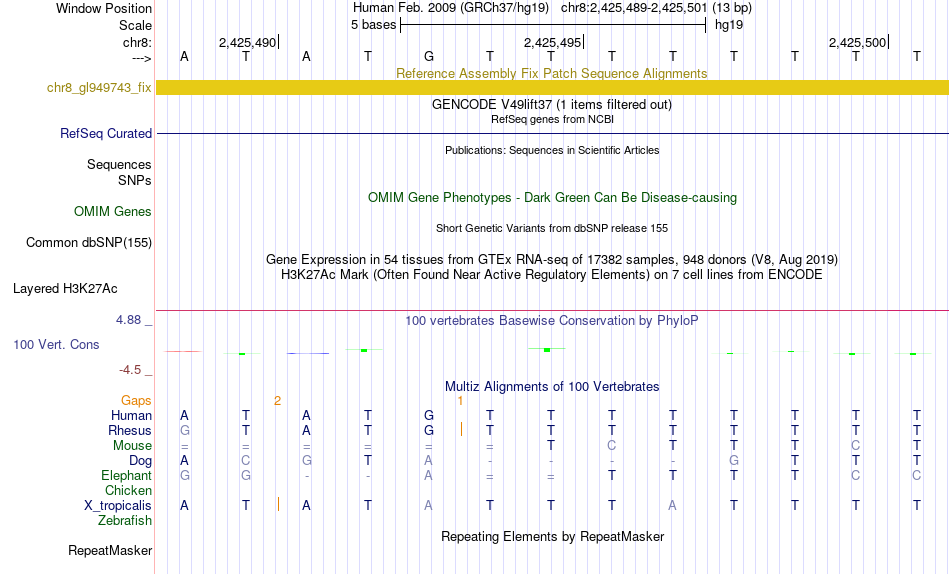Click the chr8: ruler label
The image size is (950, 574).
tap(138, 42)
